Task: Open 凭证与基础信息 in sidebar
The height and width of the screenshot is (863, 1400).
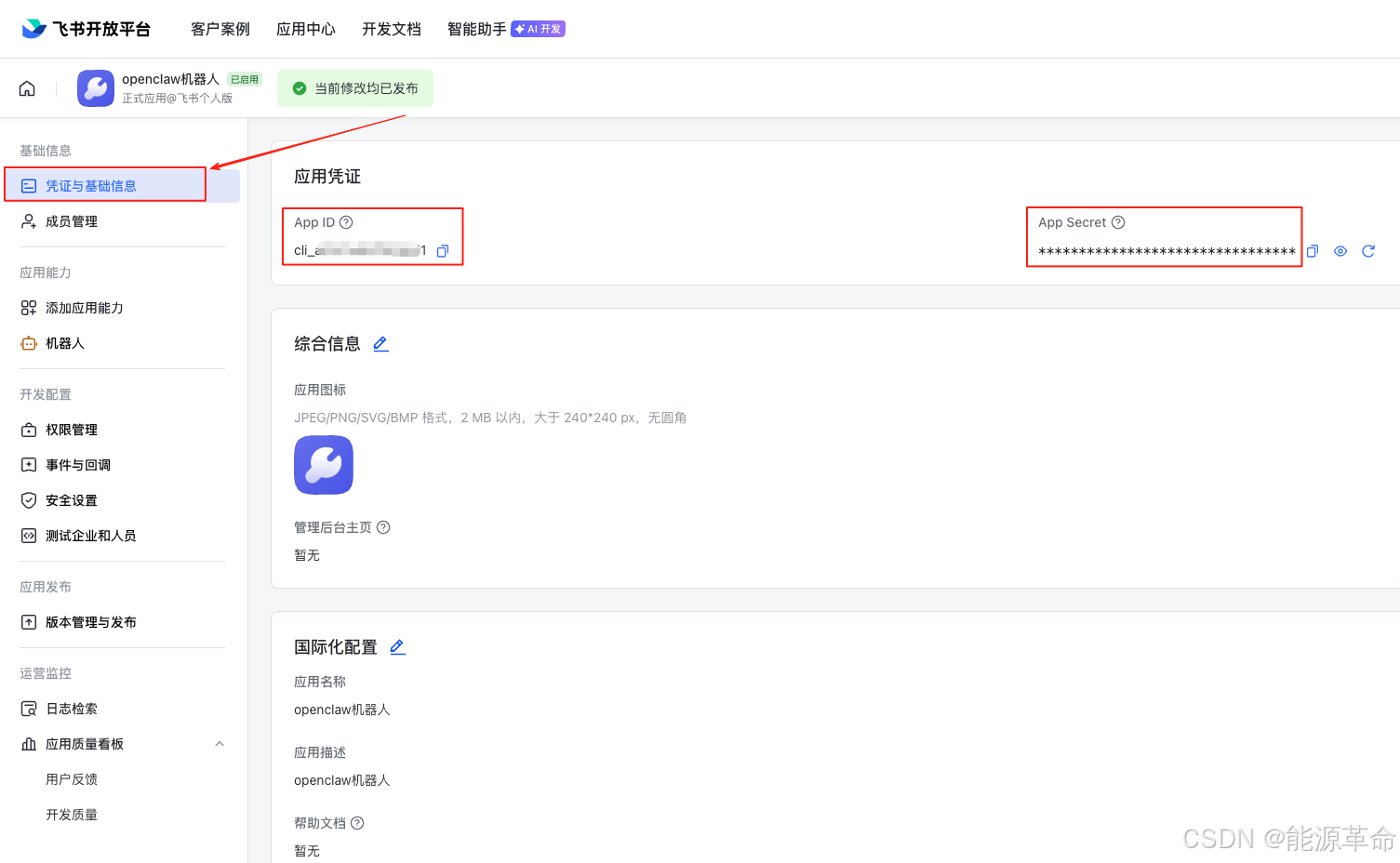Action: pyautogui.click(x=122, y=186)
